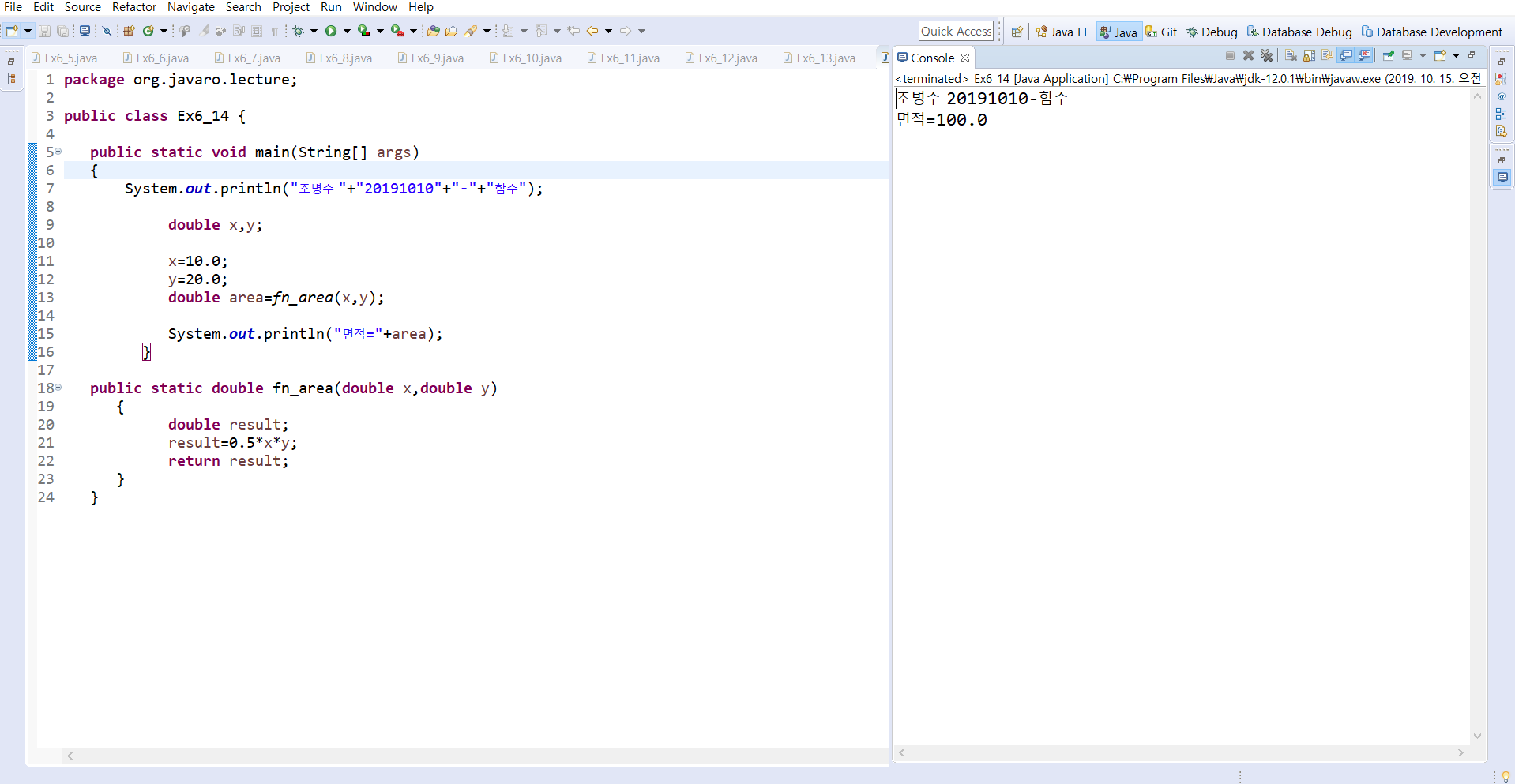Click the Last Edit Location icon
Image resolution: width=1515 pixels, height=784 pixels.
(574, 31)
